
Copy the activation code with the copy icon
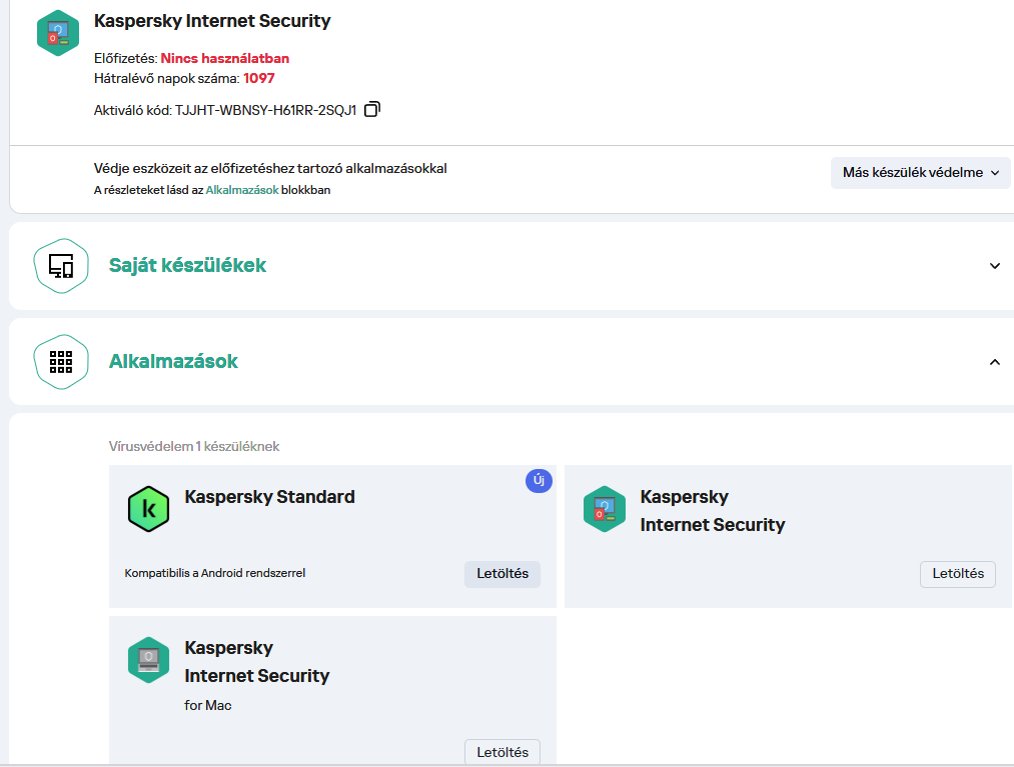(372, 109)
